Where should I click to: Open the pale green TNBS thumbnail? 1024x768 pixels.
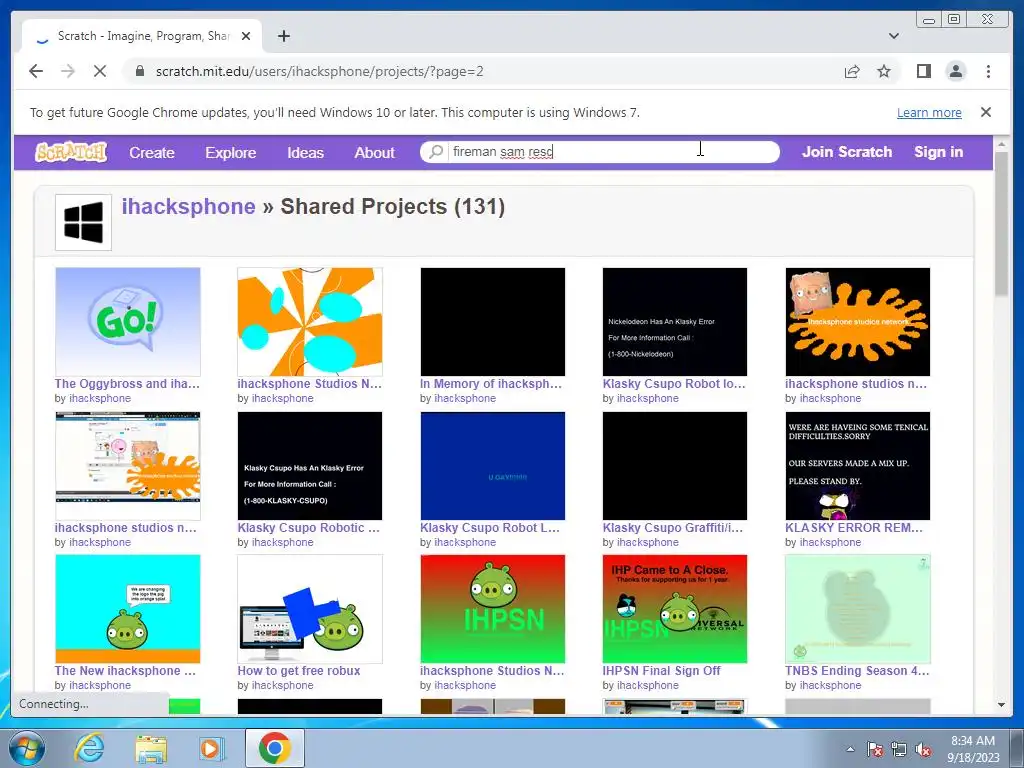(x=857, y=609)
